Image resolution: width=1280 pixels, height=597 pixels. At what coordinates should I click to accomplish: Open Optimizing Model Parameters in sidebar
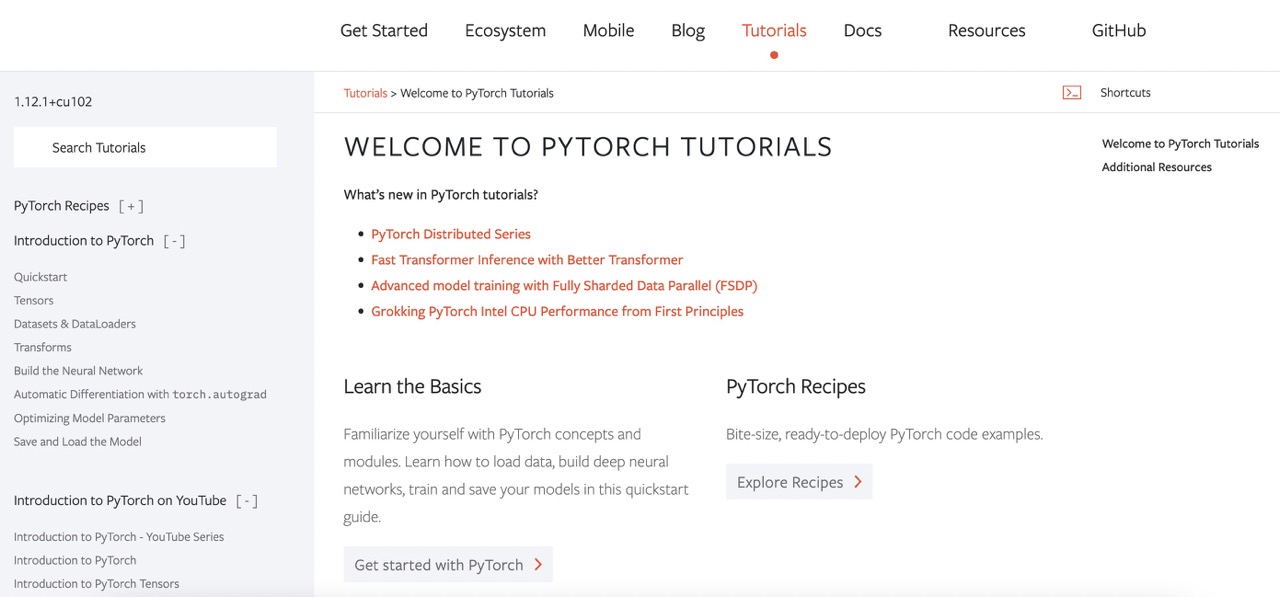pos(90,418)
